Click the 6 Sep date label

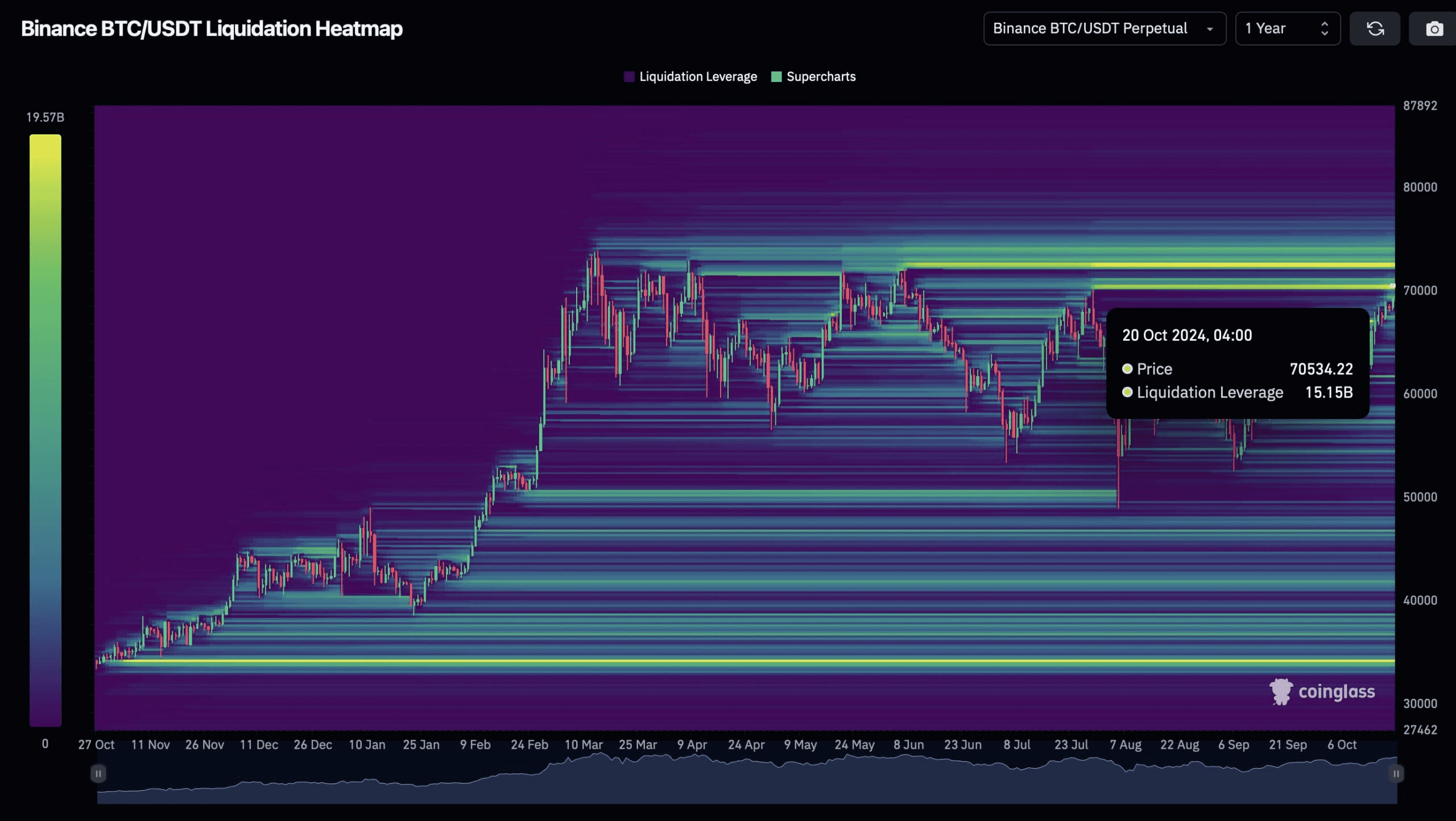click(x=1234, y=745)
